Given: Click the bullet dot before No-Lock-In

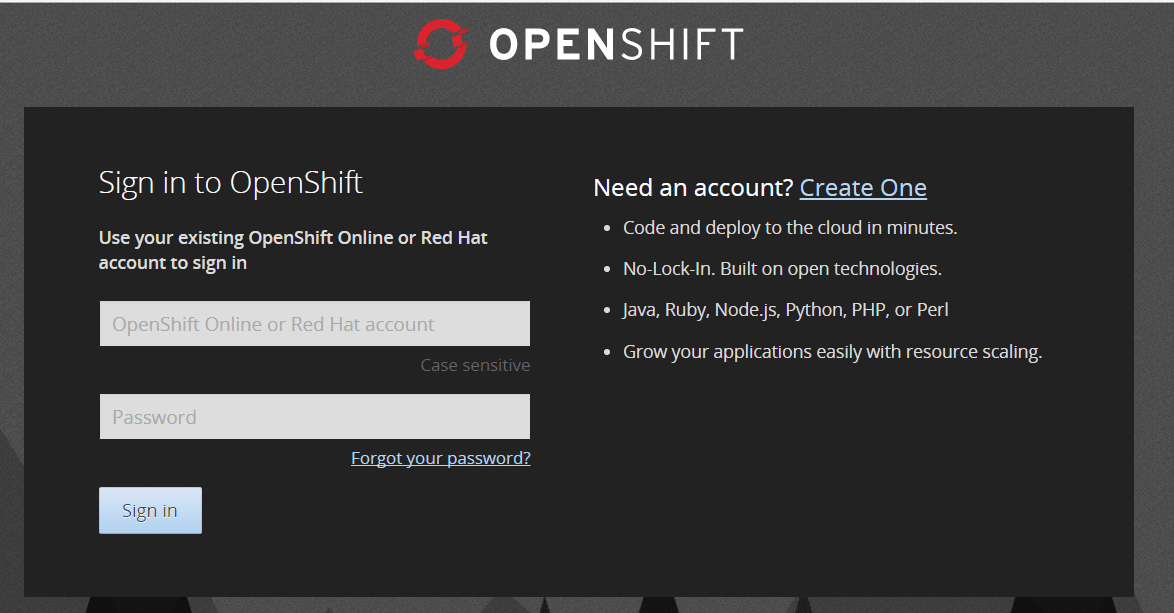Looking at the screenshot, I should pyautogui.click(x=607, y=270).
